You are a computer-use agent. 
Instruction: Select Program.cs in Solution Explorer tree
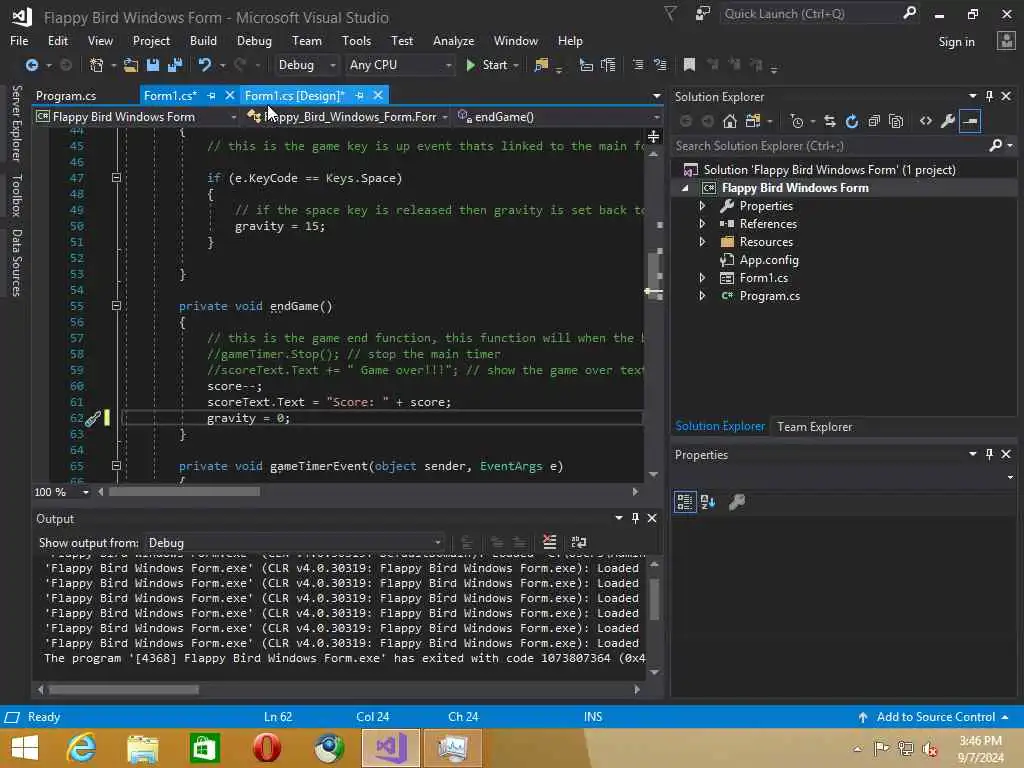pyautogui.click(x=769, y=296)
